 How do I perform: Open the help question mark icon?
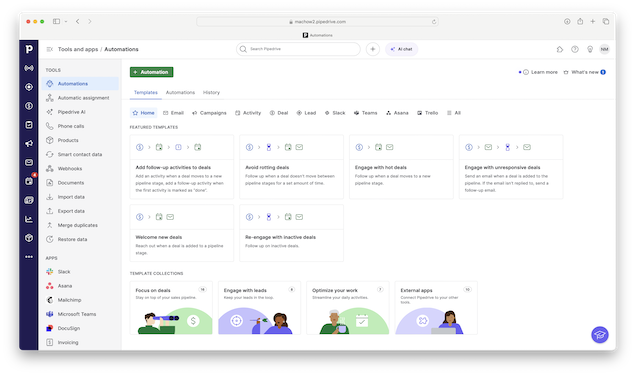pyautogui.click(x=575, y=49)
